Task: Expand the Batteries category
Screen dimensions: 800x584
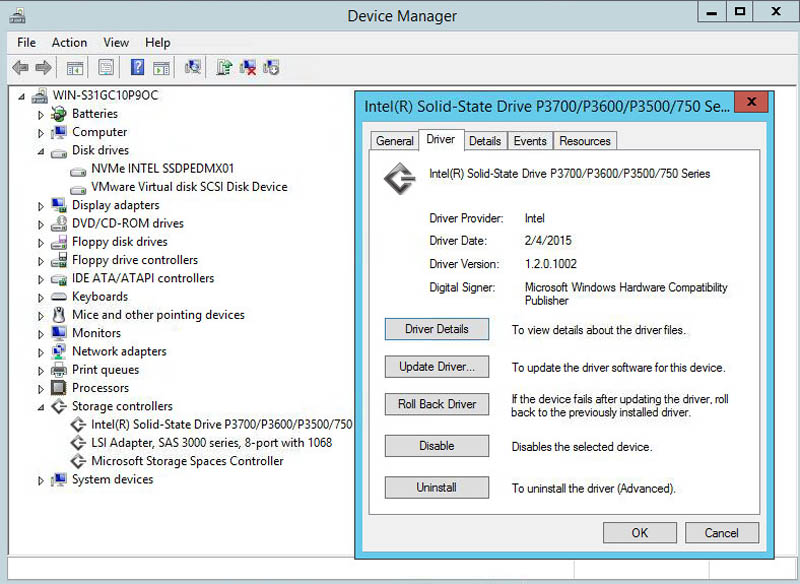Action: point(41,114)
